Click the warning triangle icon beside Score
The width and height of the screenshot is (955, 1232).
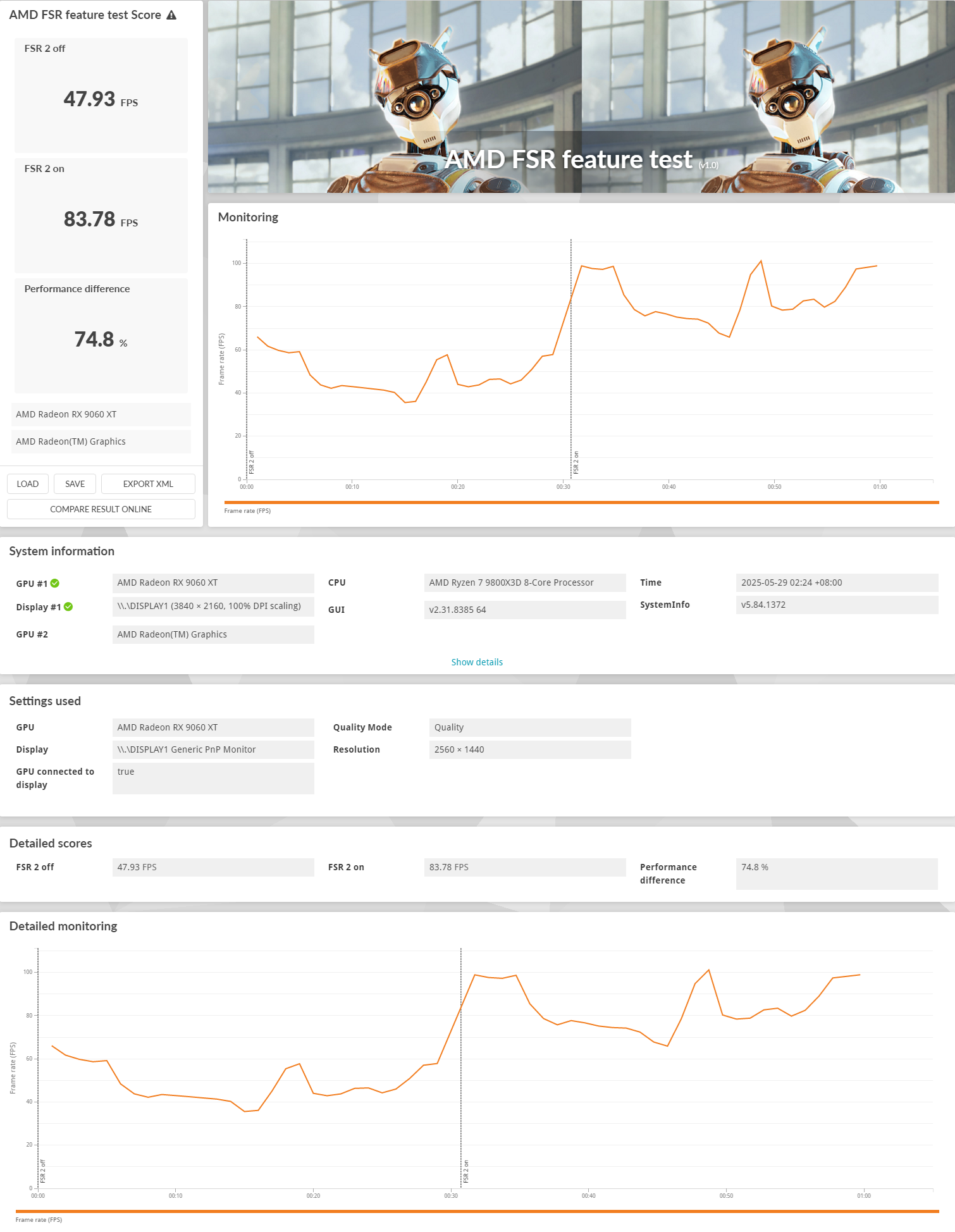point(171,15)
